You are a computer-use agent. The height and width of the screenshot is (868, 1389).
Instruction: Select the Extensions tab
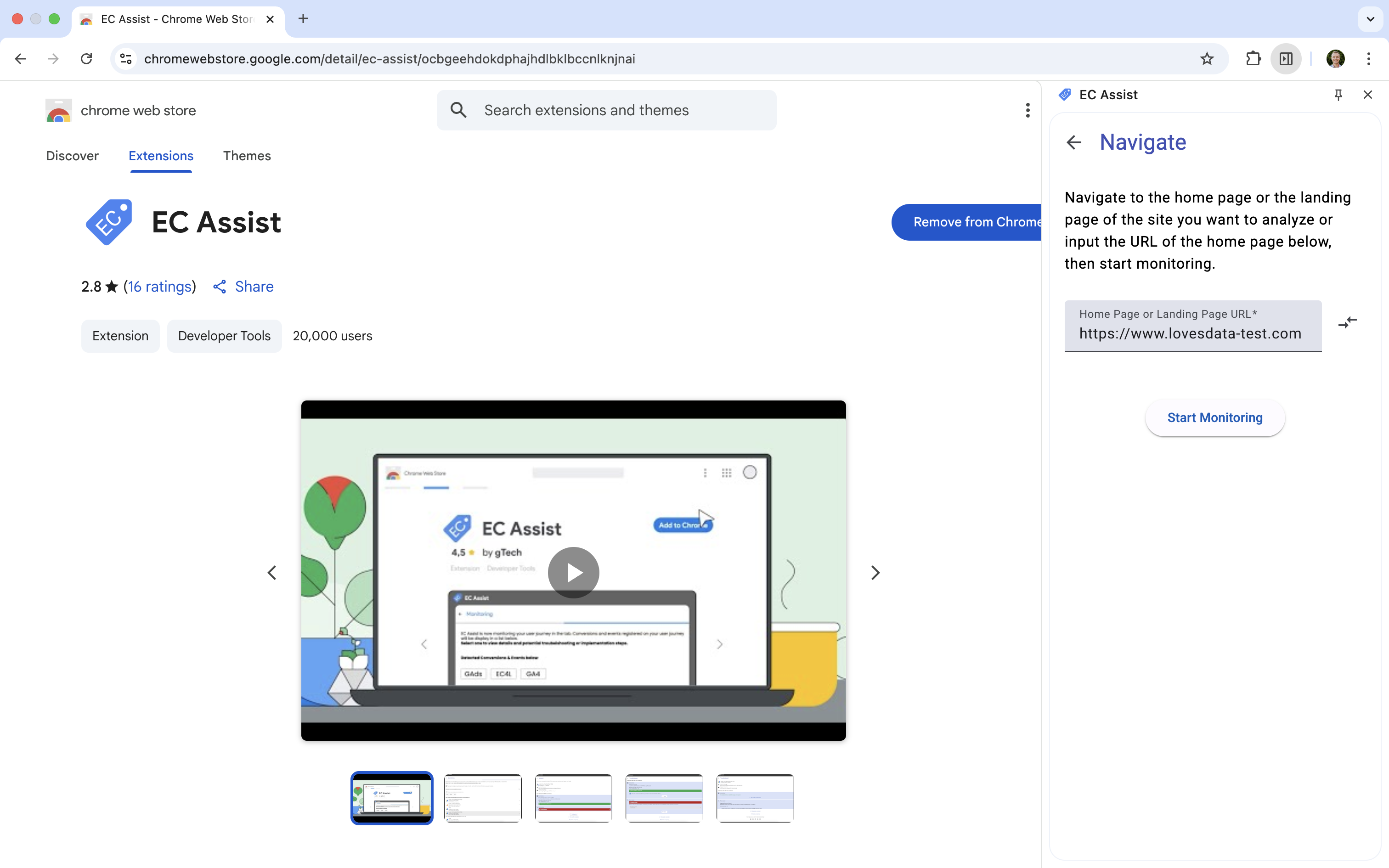(161, 156)
